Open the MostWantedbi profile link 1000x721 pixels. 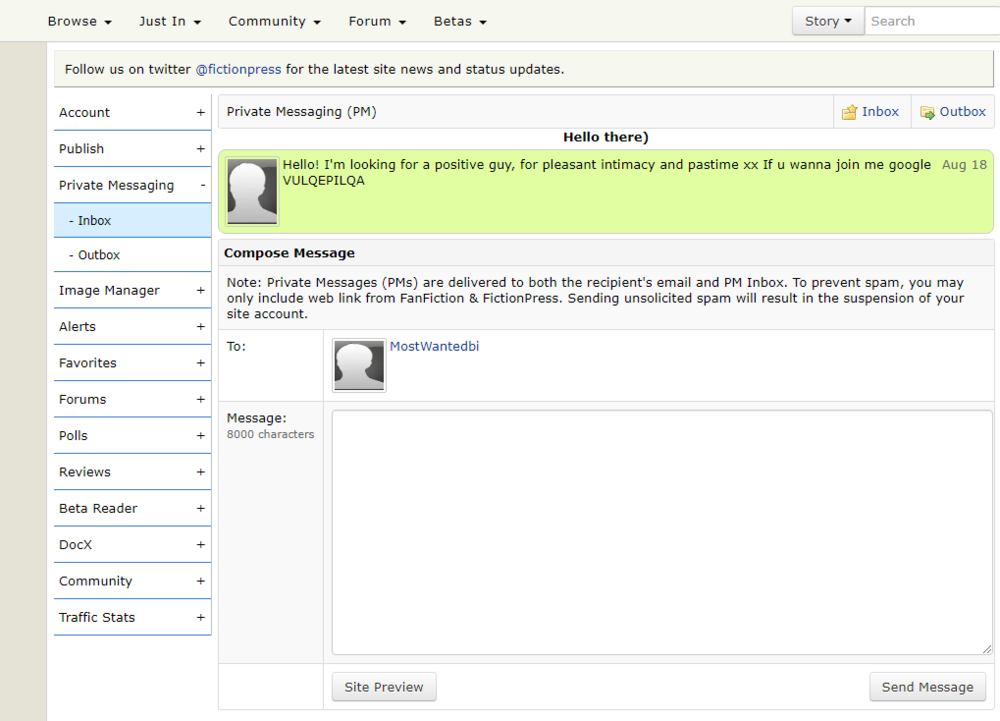click(434, 346)
